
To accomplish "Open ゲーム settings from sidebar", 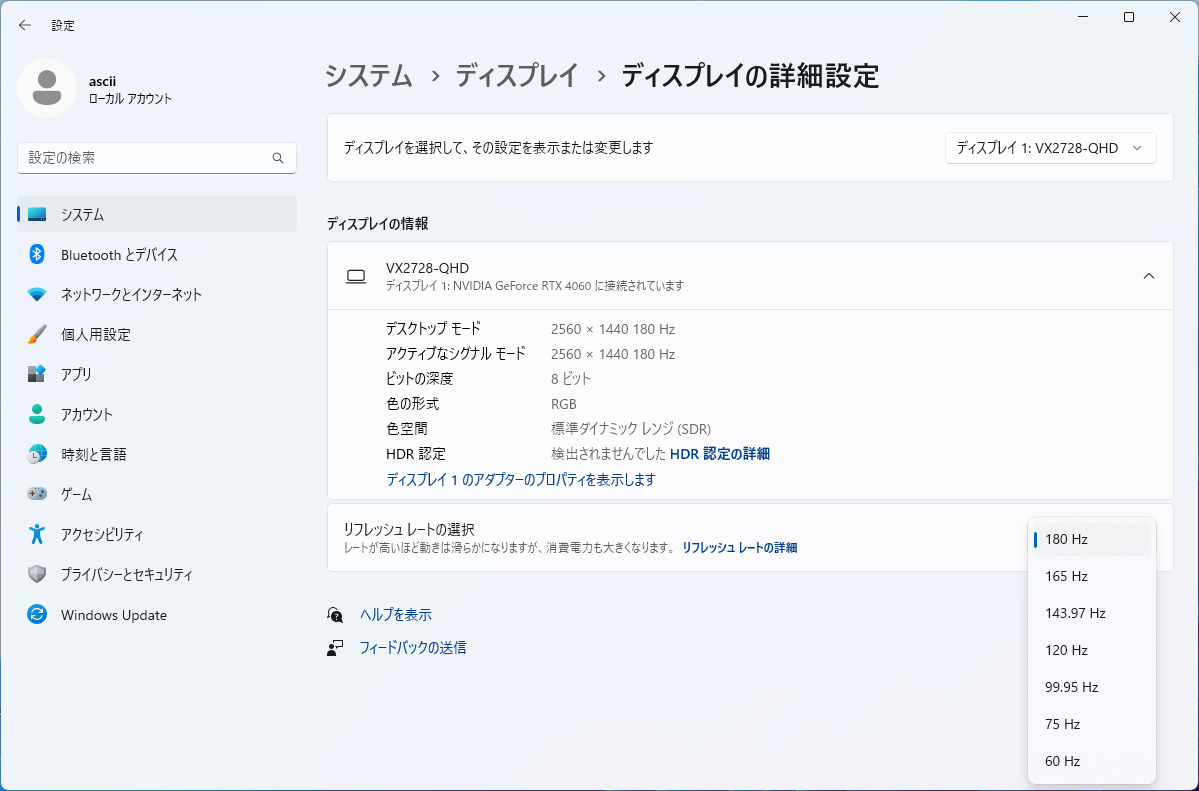I will pyautogui.click(x=76, y=495).
